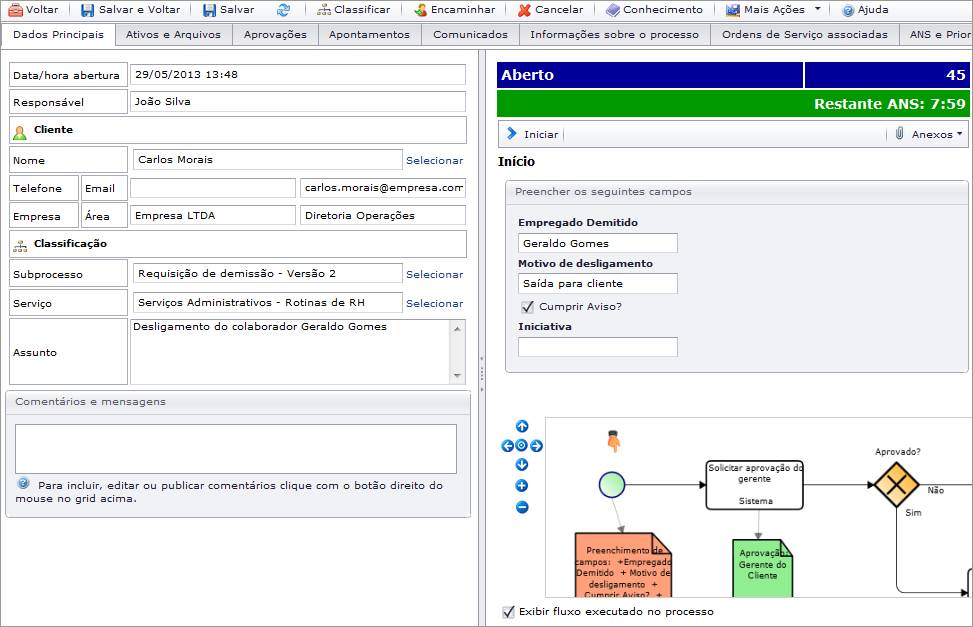Click the panel splitter handle
This screenshot has width=973, height=627.
(x=482, y=374)
